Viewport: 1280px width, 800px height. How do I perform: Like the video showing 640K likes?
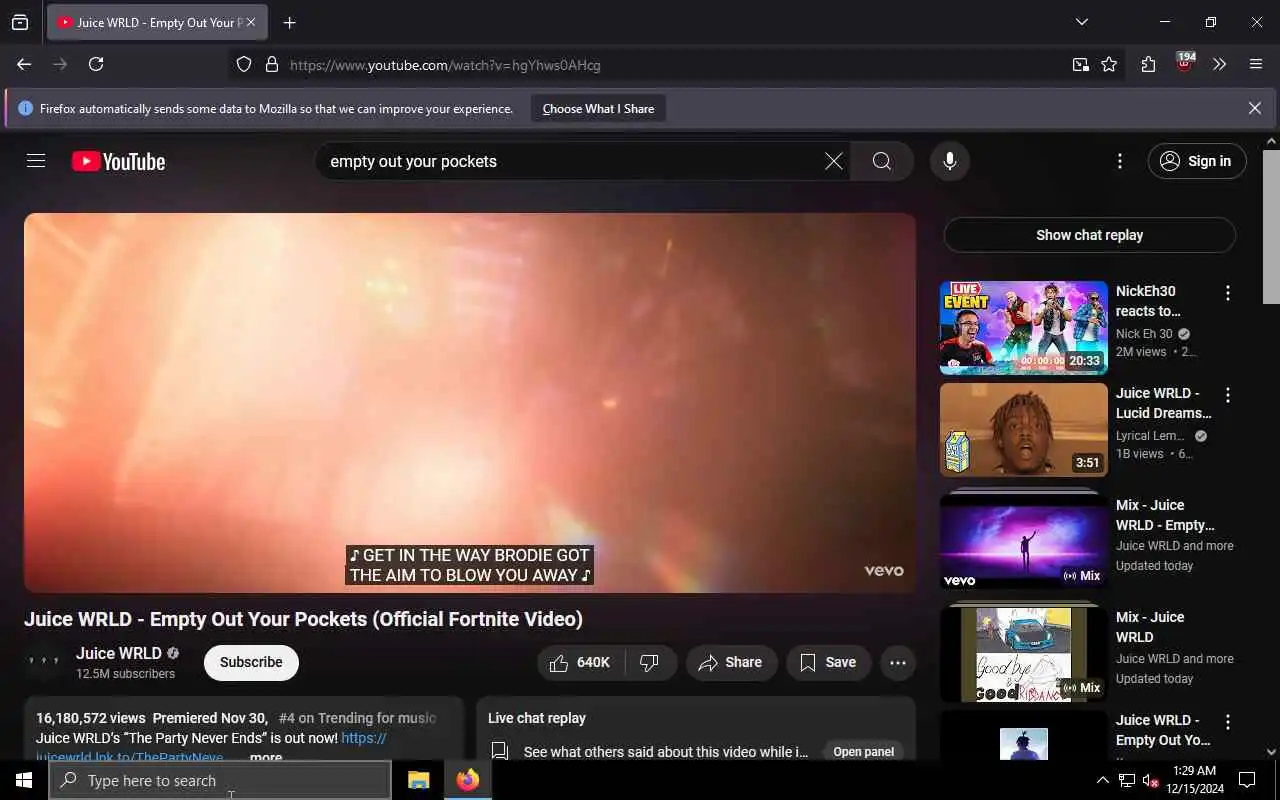[581, 662]
